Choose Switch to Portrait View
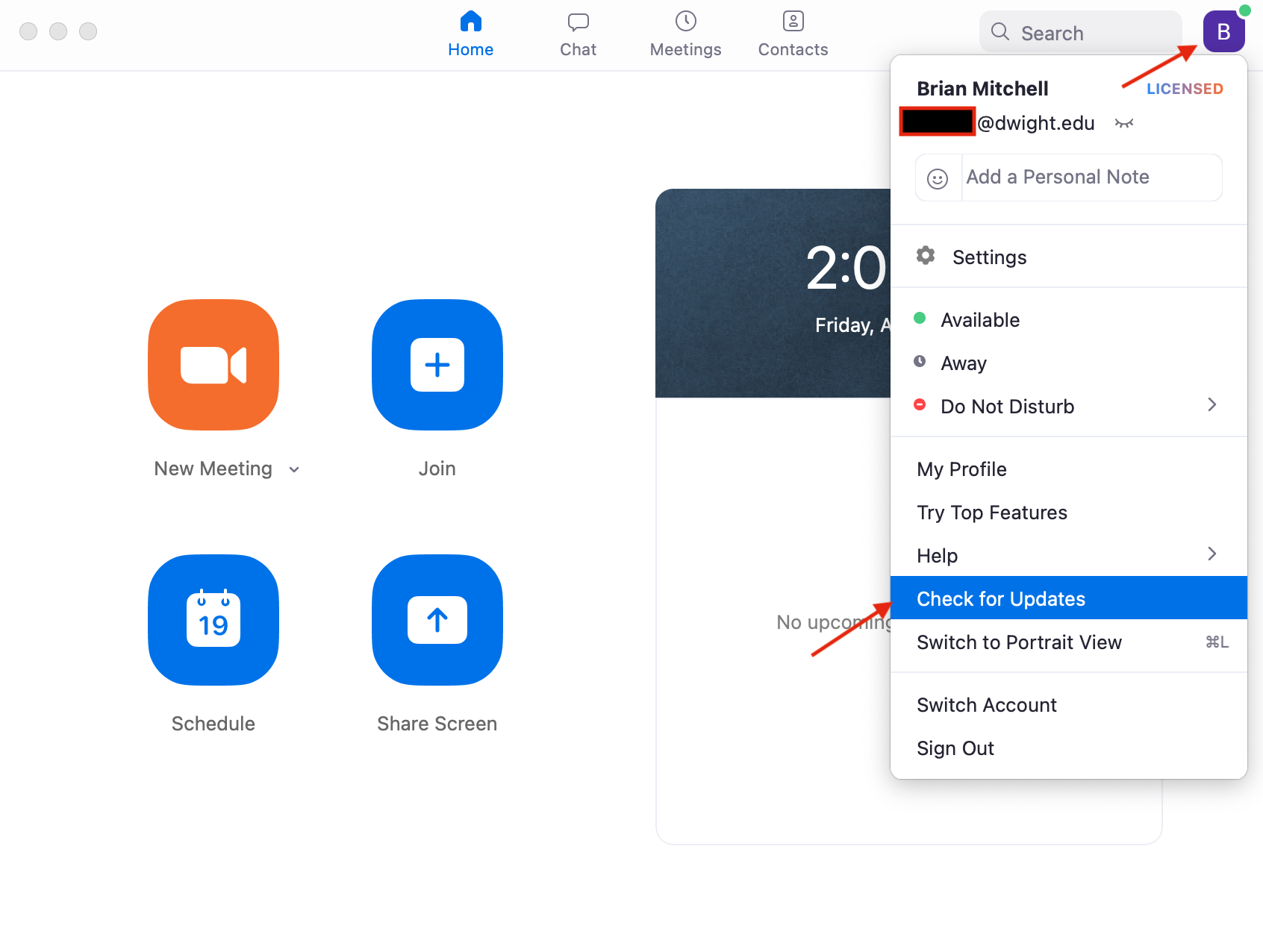Viewport: 1263px width, 952px height. [x=1069, y=642]
